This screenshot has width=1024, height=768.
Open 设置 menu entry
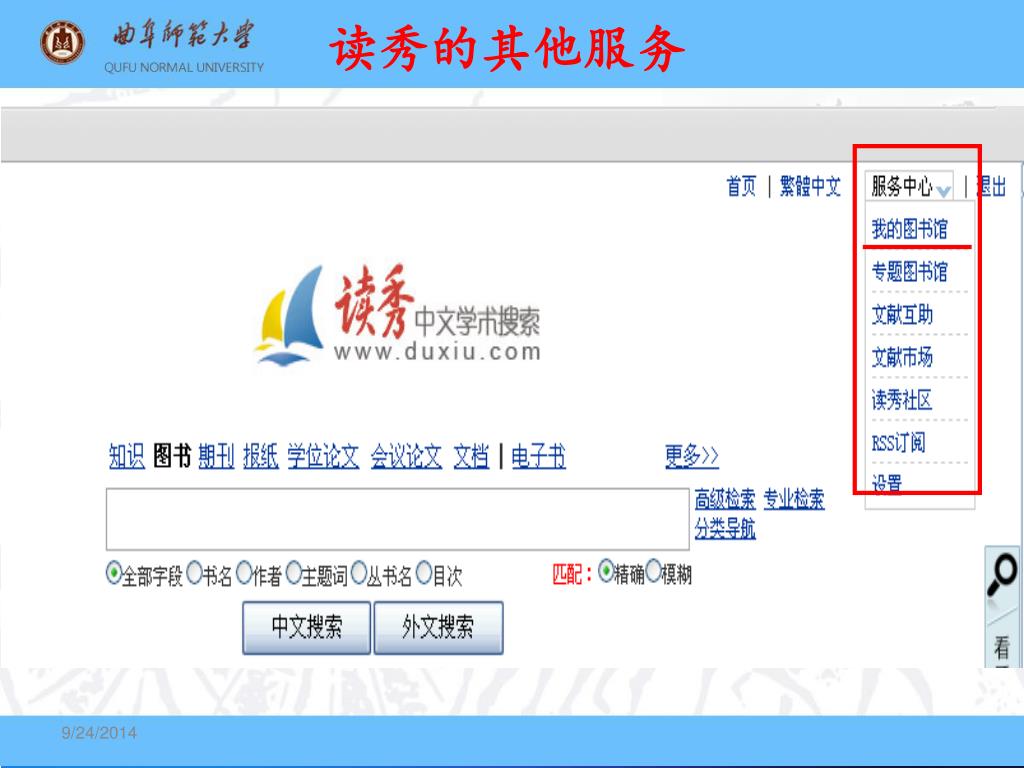point(886,484)
